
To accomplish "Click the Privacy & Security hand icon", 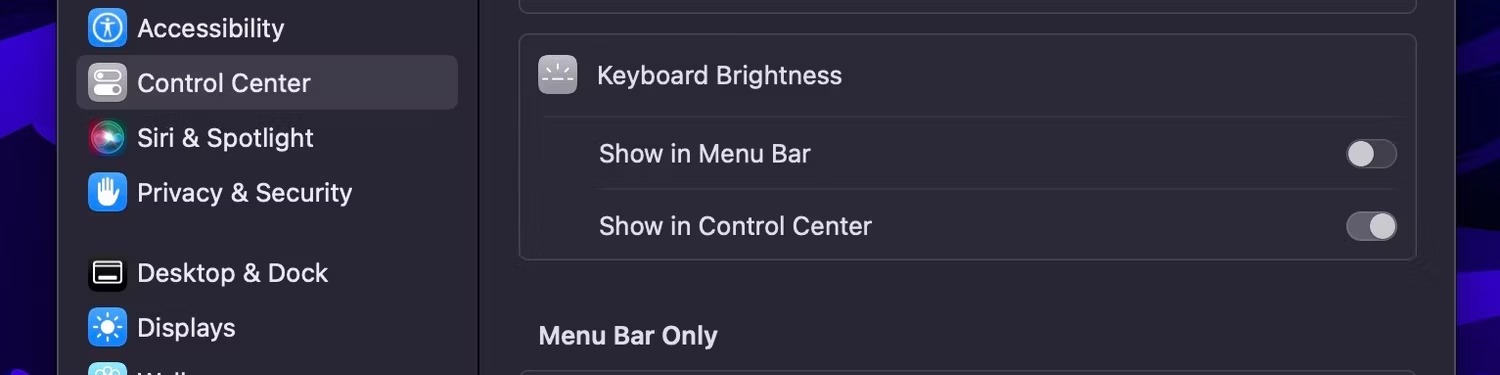I will [x=107, y=192].
